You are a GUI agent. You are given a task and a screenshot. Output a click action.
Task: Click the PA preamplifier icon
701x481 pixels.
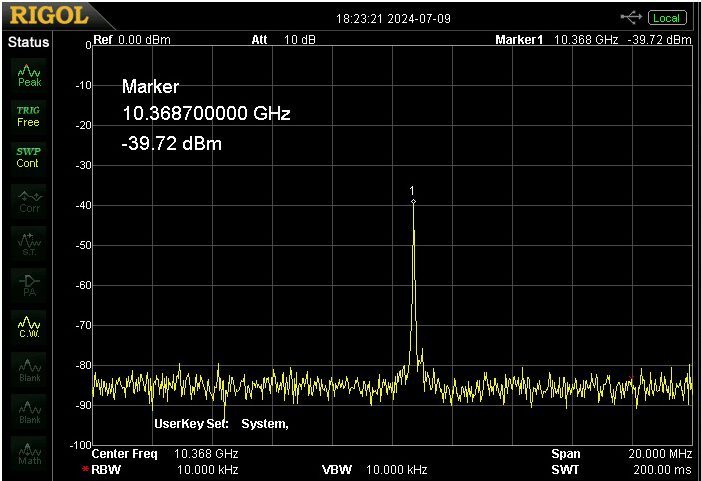tap(29, 285)
